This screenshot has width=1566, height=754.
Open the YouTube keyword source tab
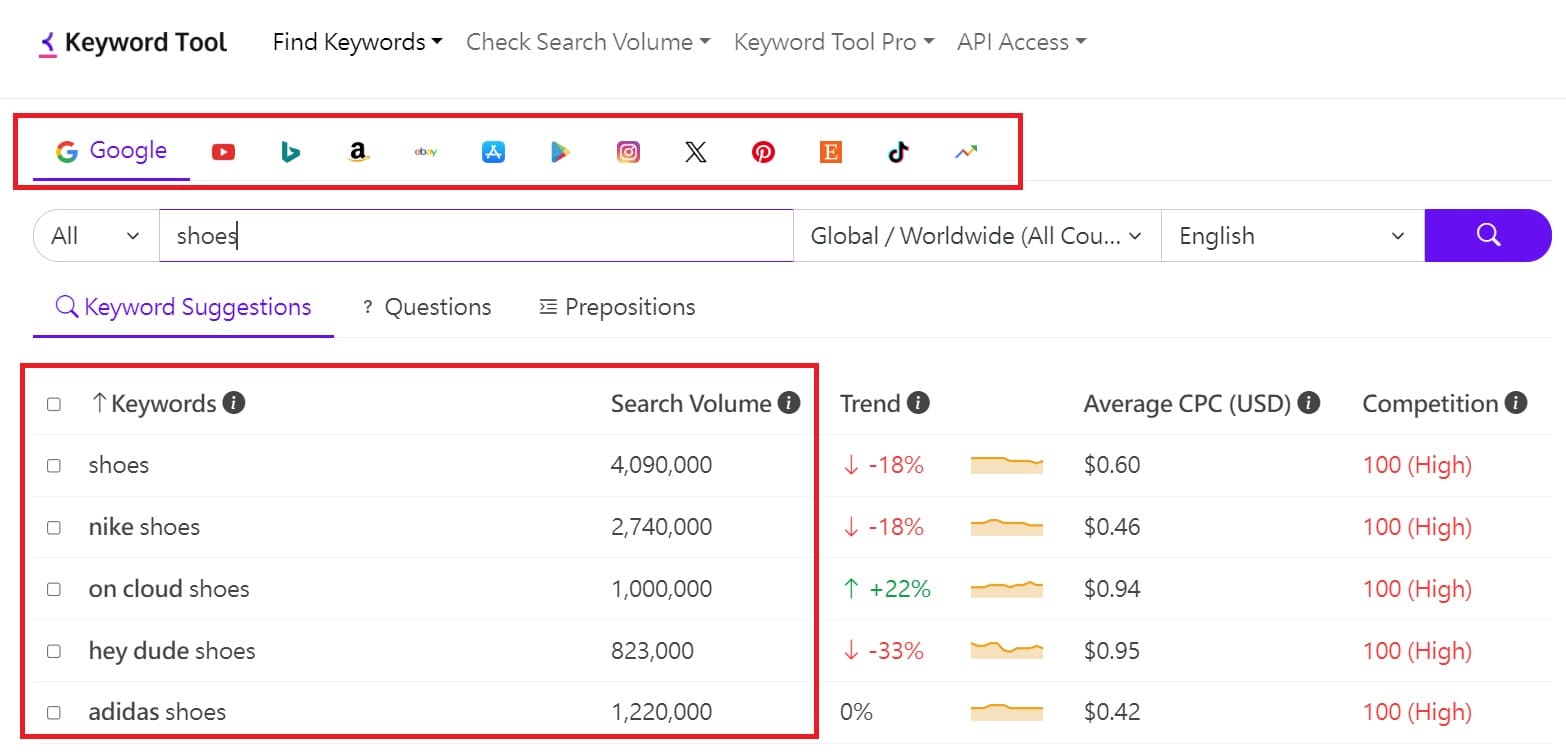(223, 152)
